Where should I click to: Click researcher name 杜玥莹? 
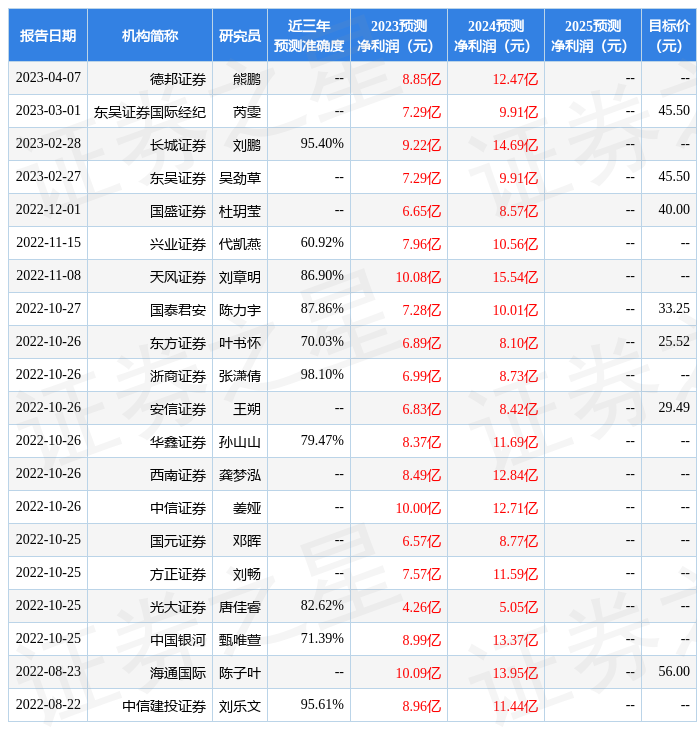240,211
